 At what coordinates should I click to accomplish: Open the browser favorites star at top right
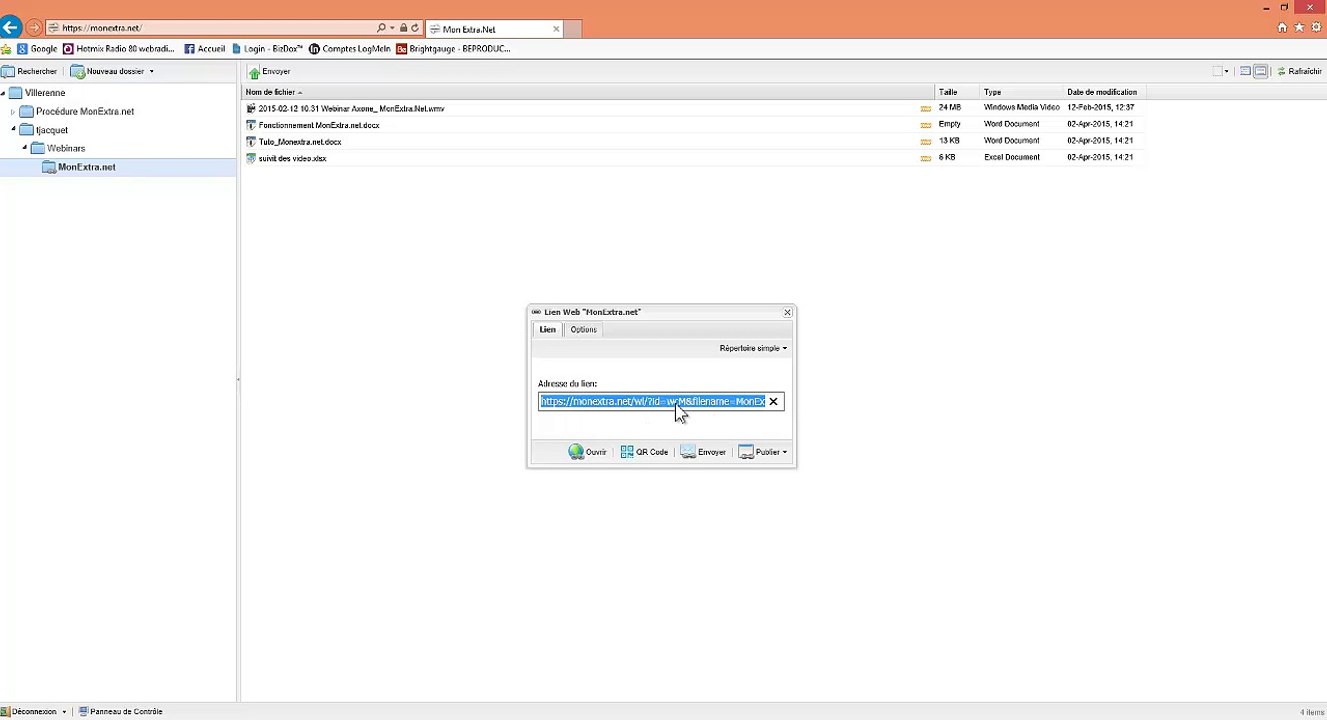coord(1299,28)
